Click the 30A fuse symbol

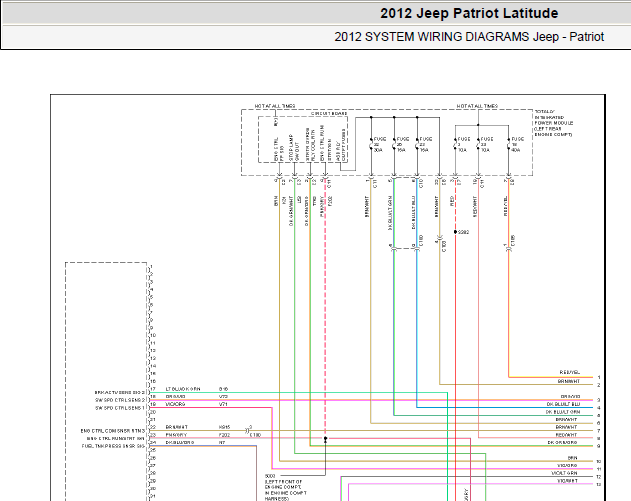click(x=371, y=144)
